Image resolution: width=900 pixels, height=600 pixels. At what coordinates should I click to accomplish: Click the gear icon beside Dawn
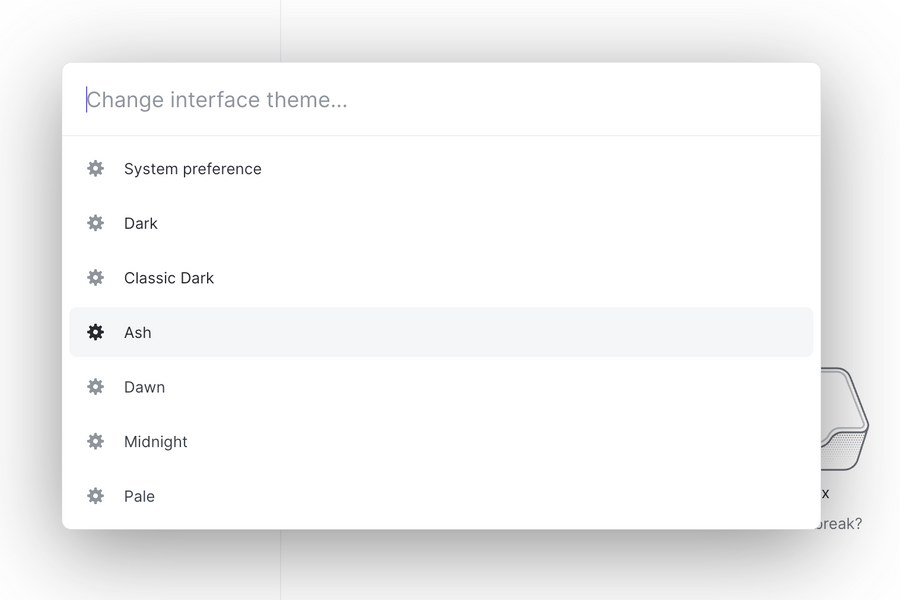[95, 387]
